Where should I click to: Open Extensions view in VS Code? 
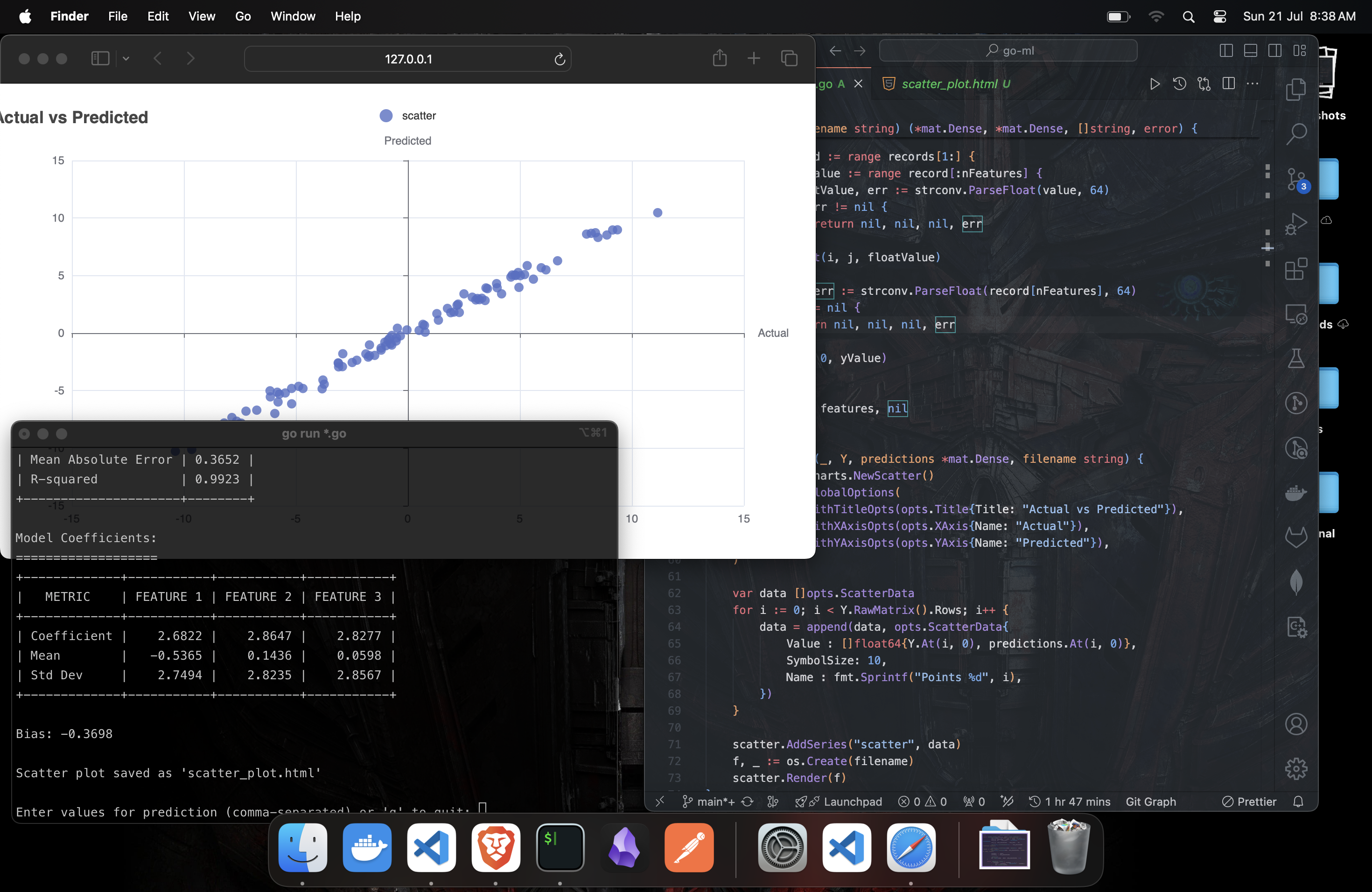pos(1295,269)
